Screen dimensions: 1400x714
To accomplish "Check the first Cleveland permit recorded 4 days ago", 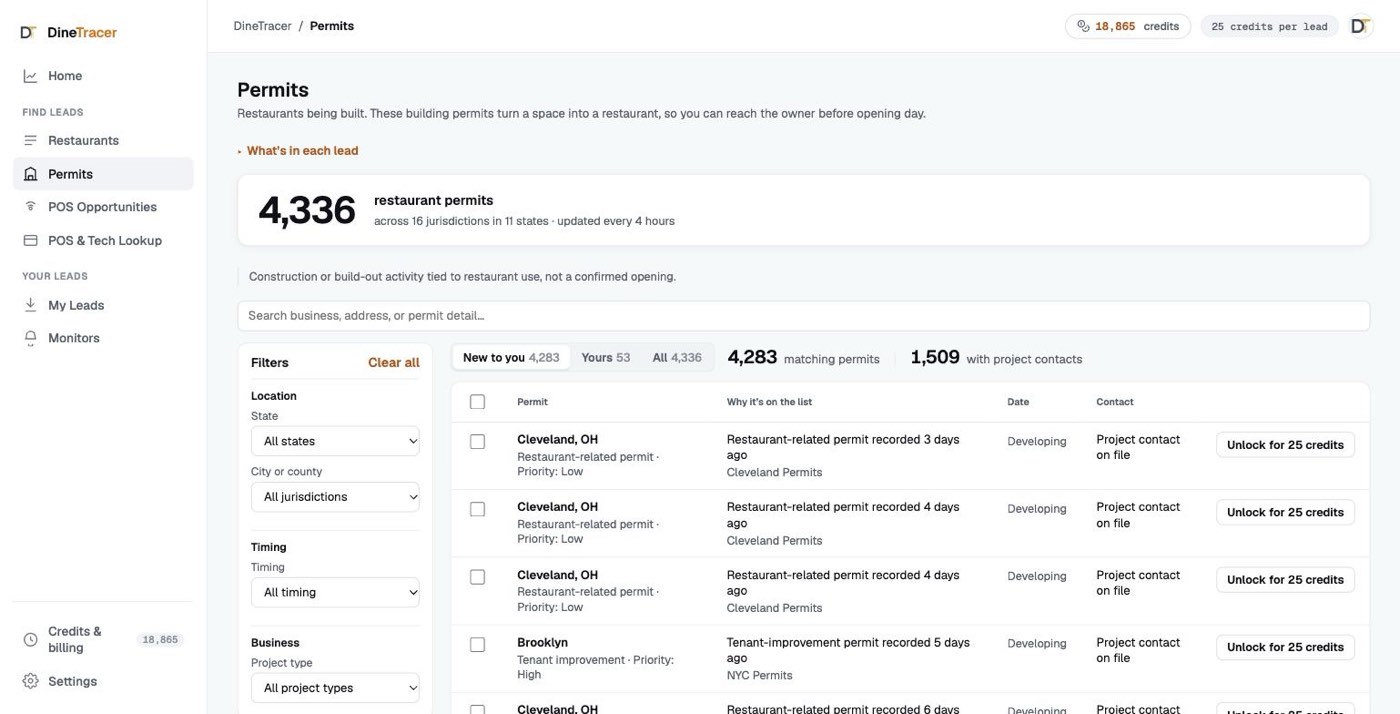I will (x=477, y=509).
